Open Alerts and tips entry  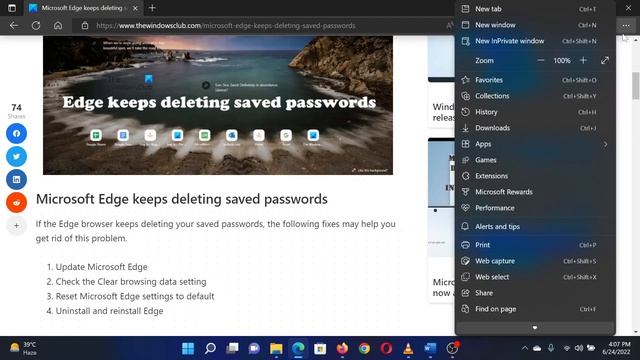535,227
